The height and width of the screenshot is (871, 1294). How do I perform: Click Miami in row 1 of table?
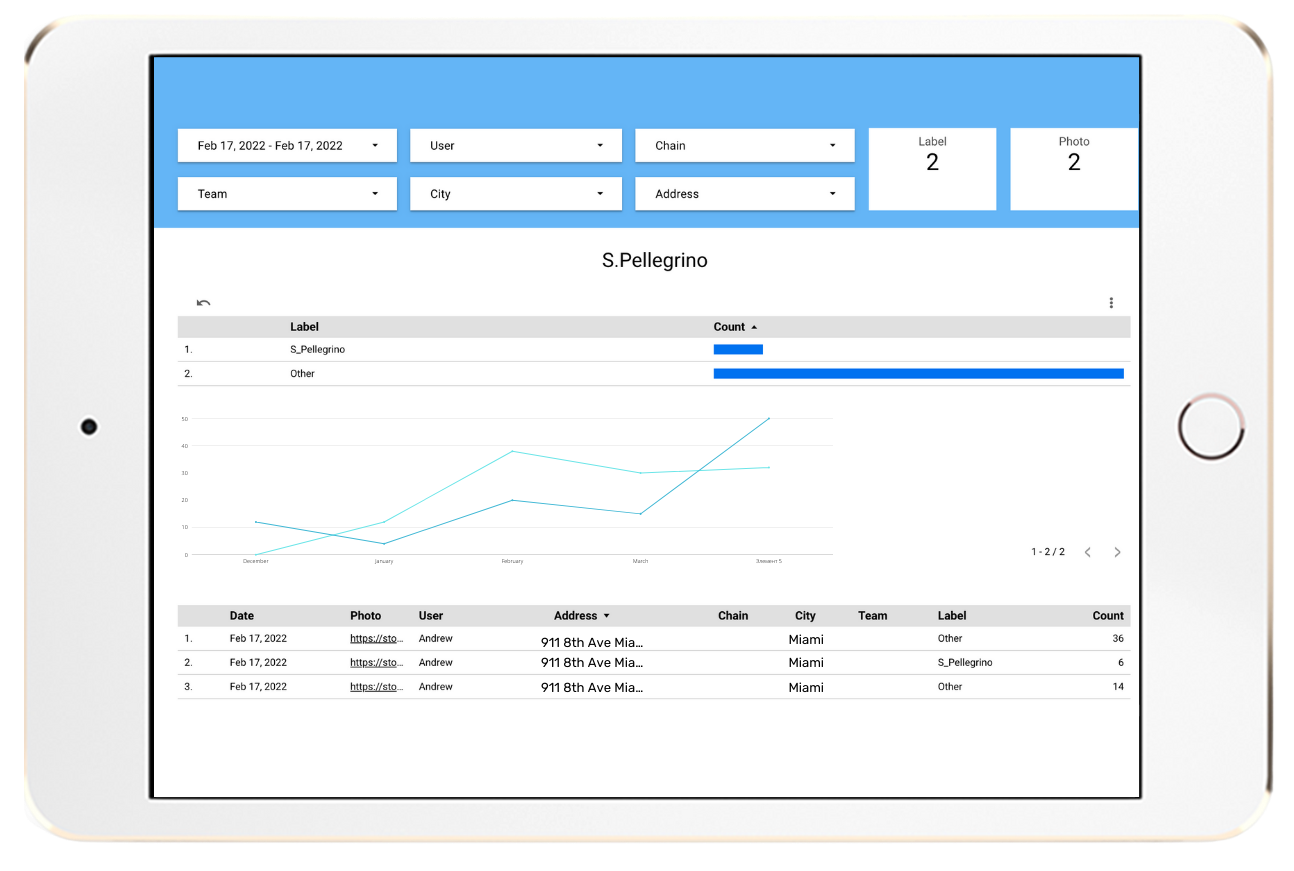click(x=806, y=639)
